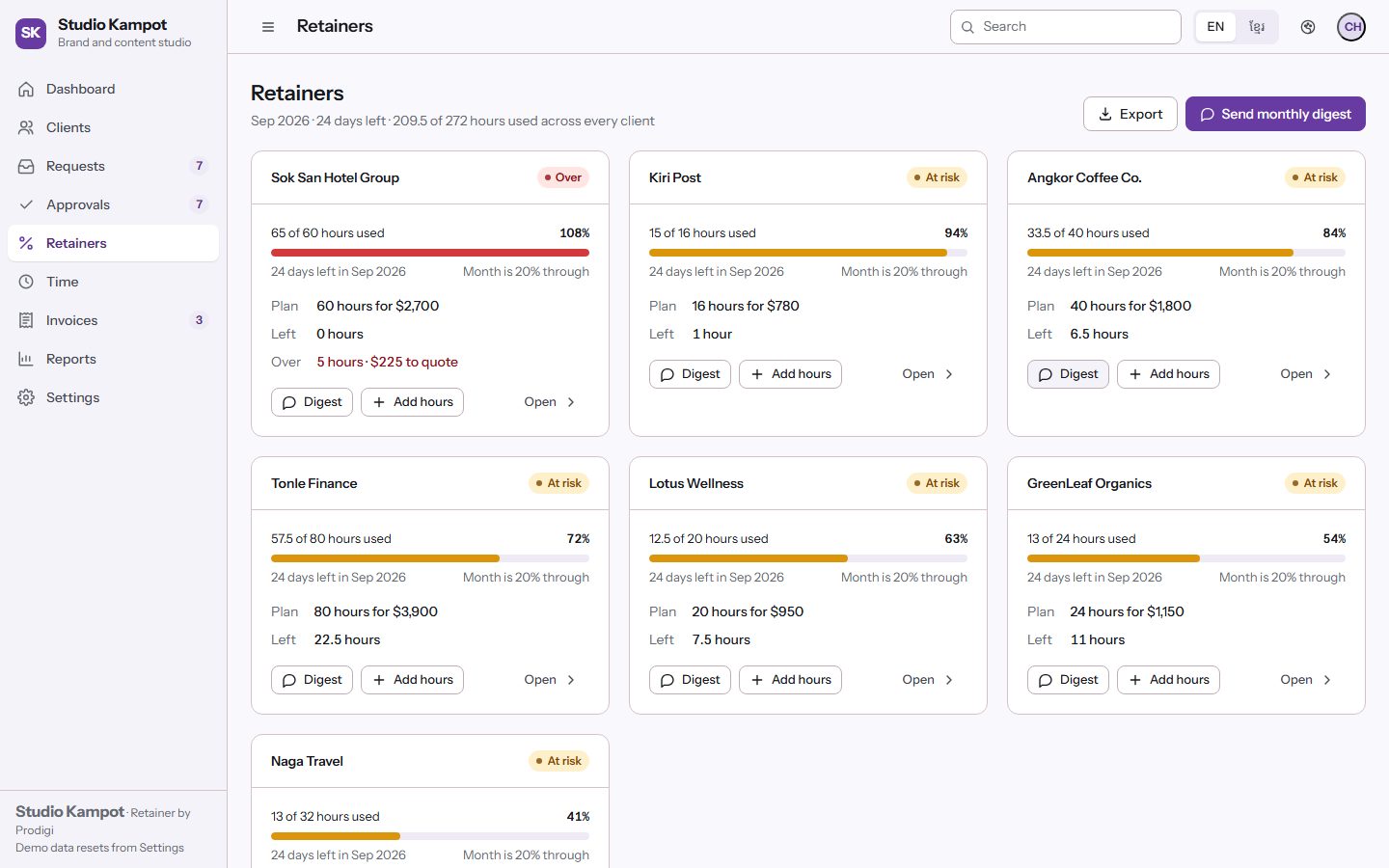Click the Requests inbox icon

point(26,166)
